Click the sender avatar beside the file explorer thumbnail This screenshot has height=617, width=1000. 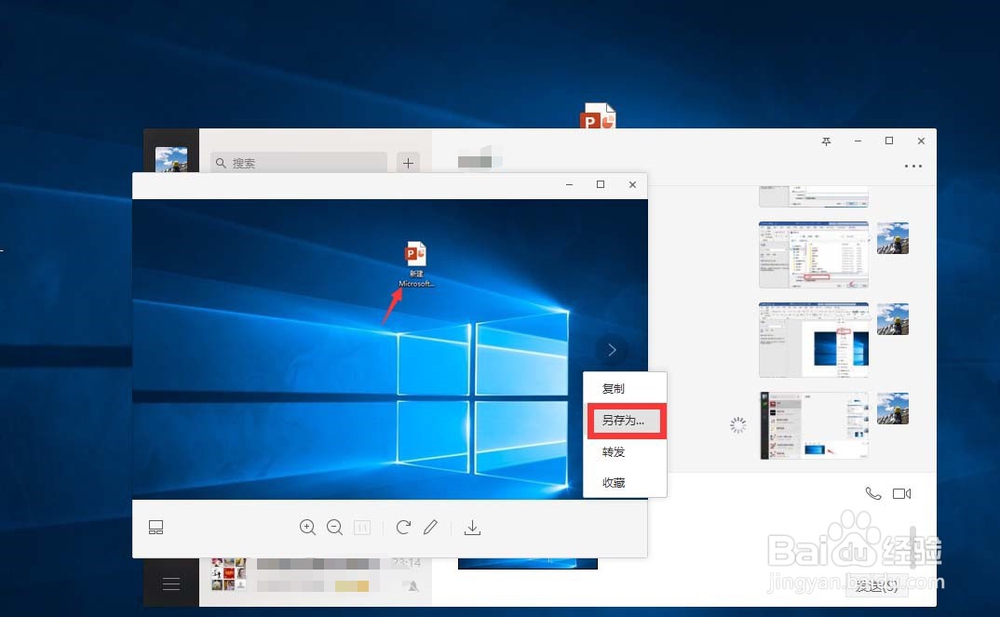coord(893,238)
